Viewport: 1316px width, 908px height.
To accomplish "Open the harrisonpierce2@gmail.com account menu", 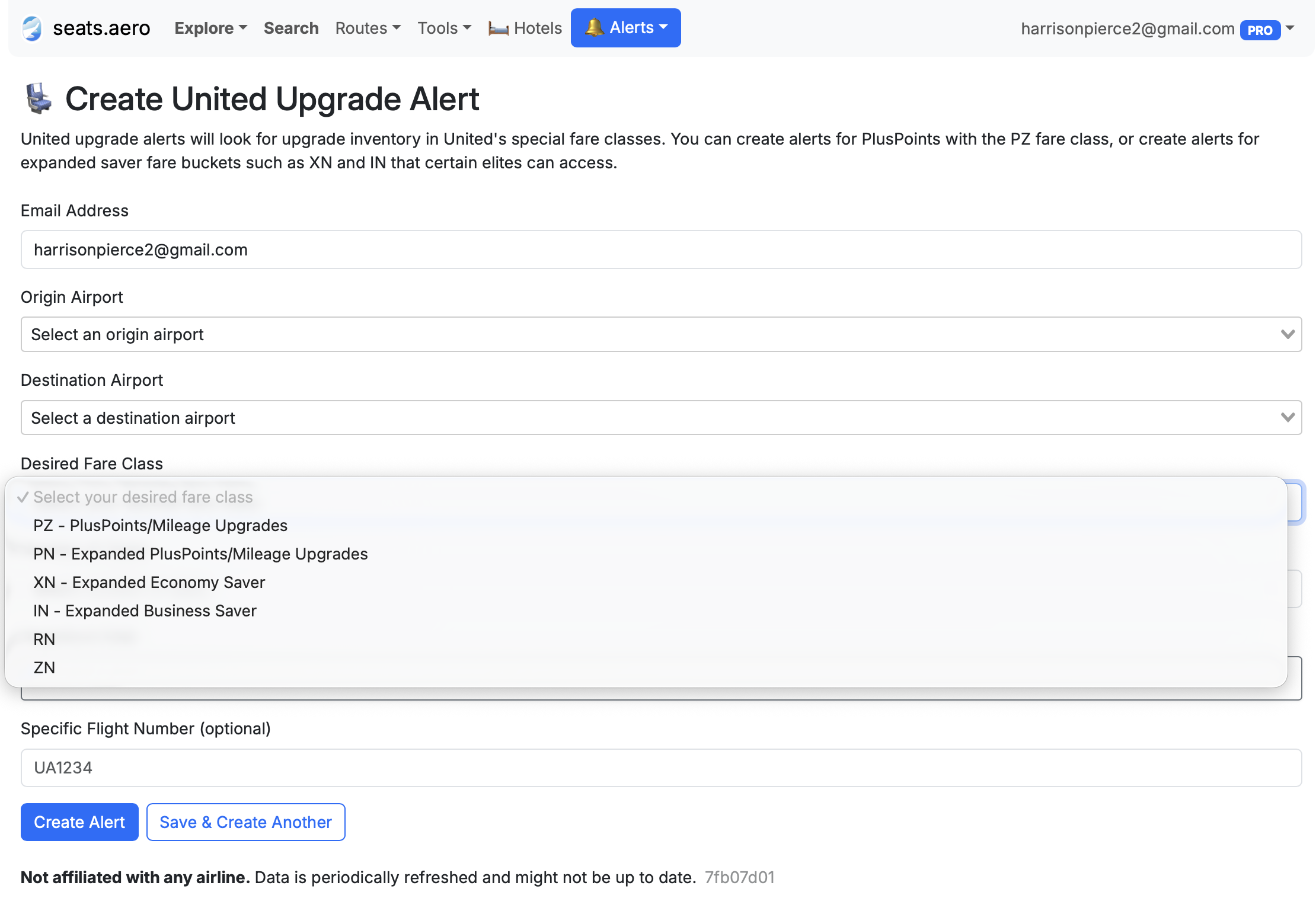I will click(x=1157, y=29).
